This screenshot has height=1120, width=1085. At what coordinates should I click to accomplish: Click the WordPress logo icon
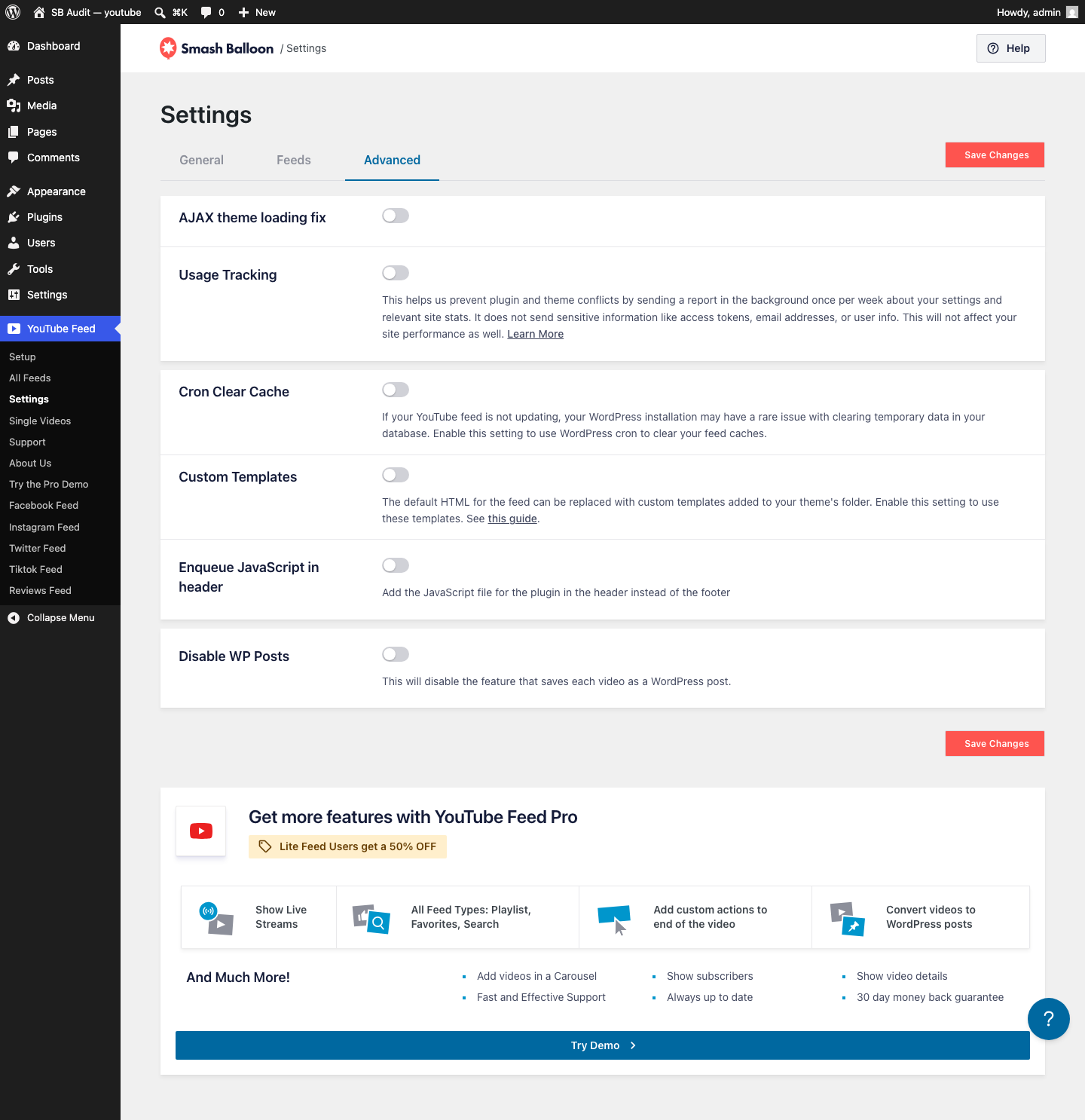13,12
